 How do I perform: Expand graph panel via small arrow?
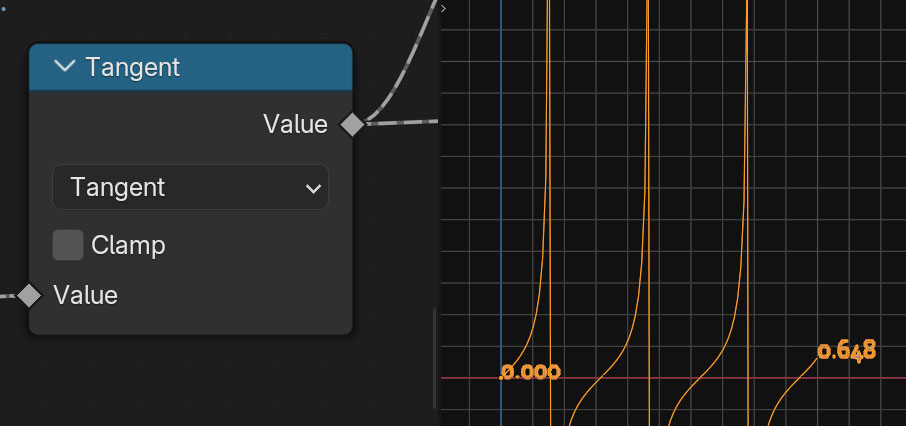[443, 8]
